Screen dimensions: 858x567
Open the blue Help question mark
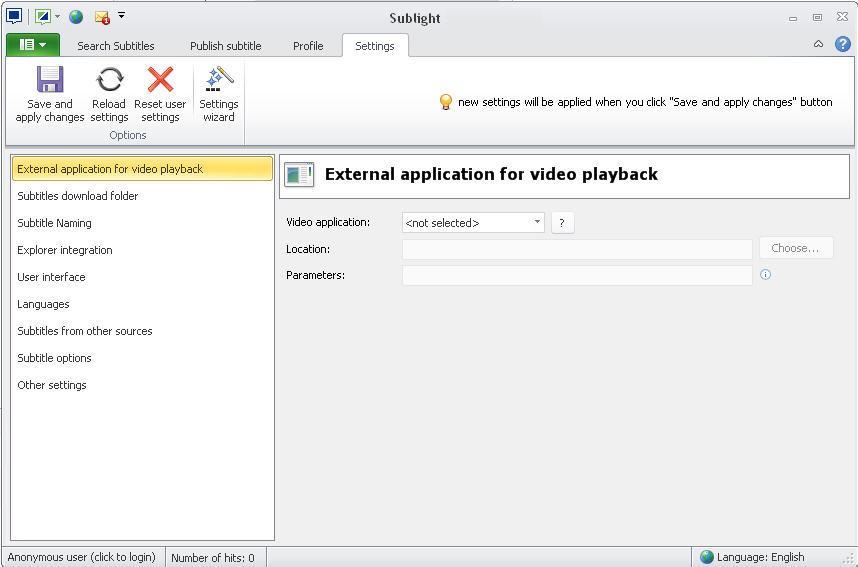tap(843, 44)
